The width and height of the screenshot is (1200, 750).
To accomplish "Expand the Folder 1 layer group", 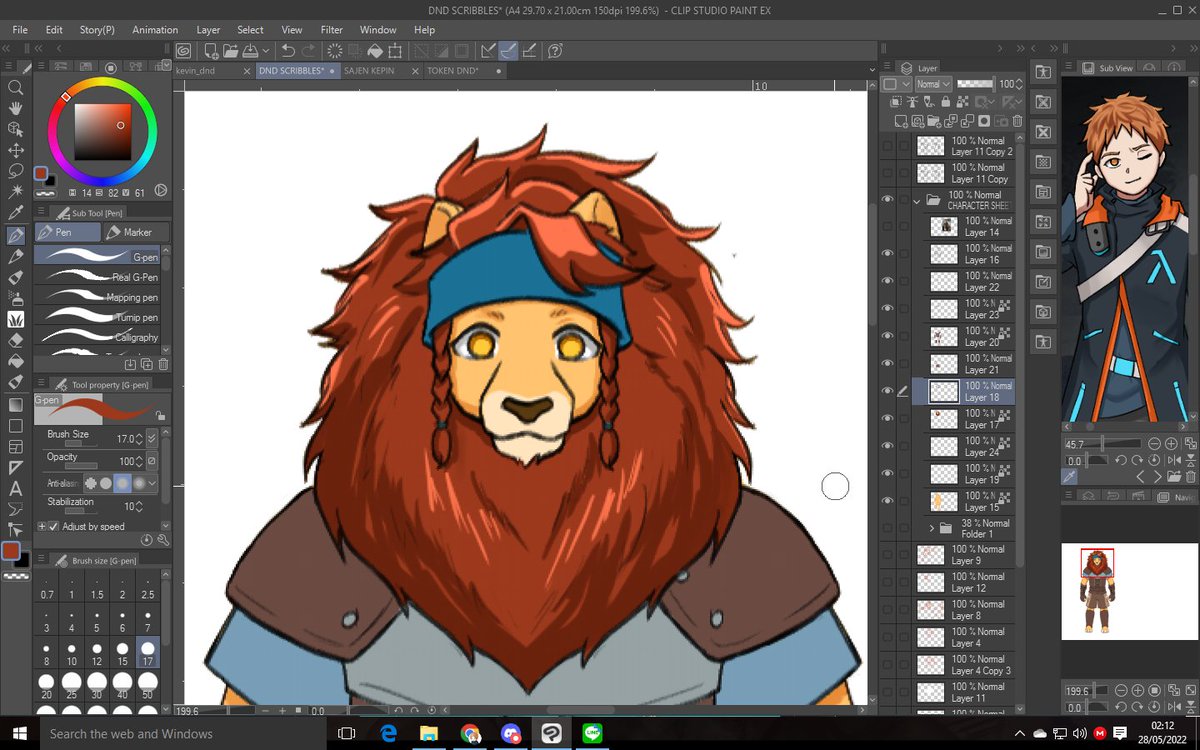I will pos(932,528).
